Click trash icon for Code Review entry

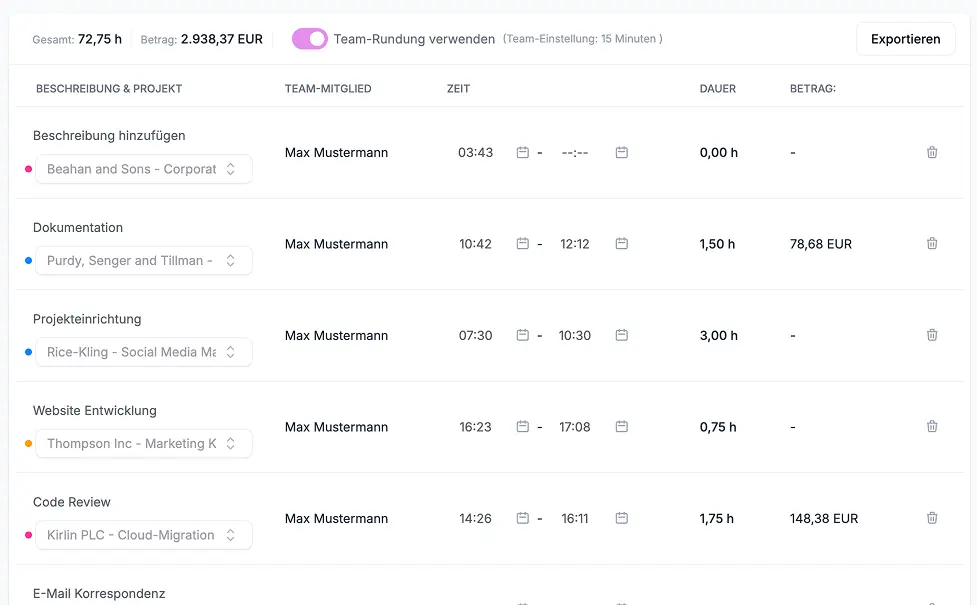point(932,518)
